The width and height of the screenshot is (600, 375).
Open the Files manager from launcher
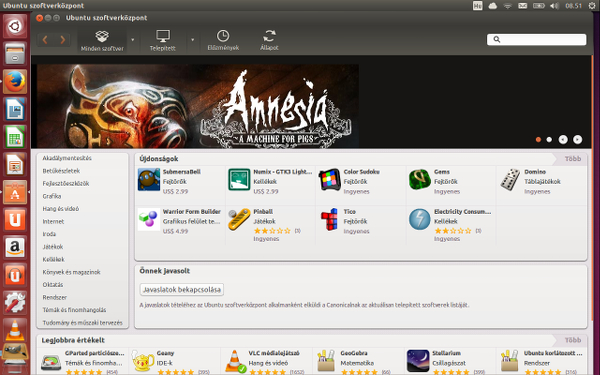(15, 54)
